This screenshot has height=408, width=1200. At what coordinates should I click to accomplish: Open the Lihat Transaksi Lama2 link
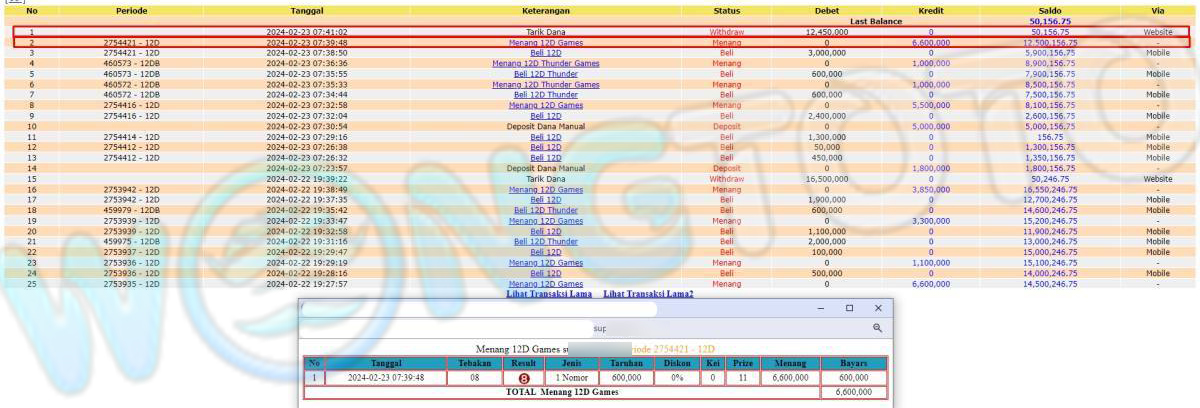(648, 294)
